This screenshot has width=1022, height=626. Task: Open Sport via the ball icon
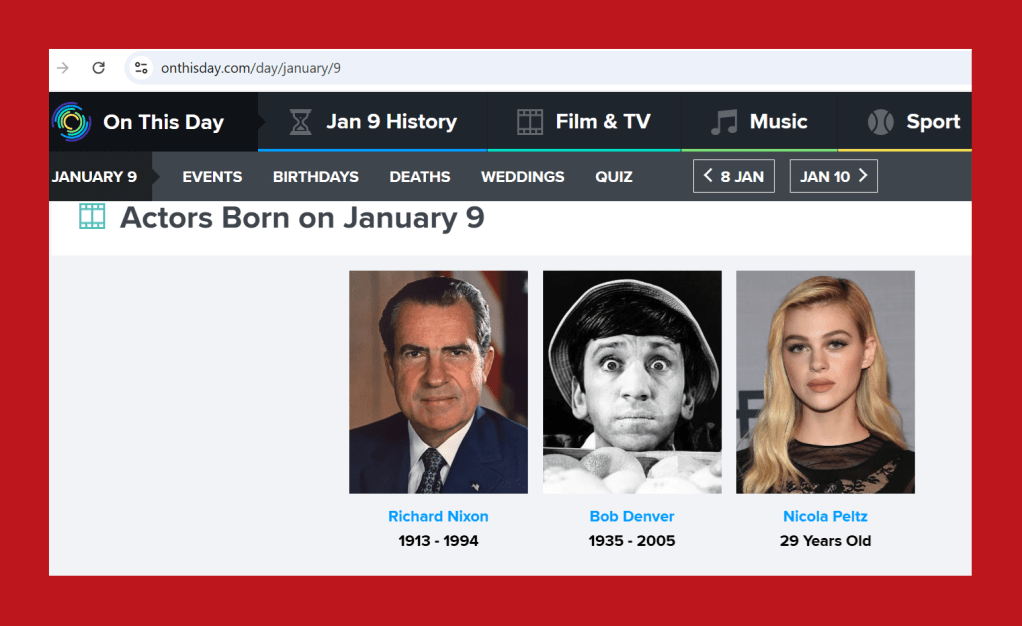pos(881,122)
